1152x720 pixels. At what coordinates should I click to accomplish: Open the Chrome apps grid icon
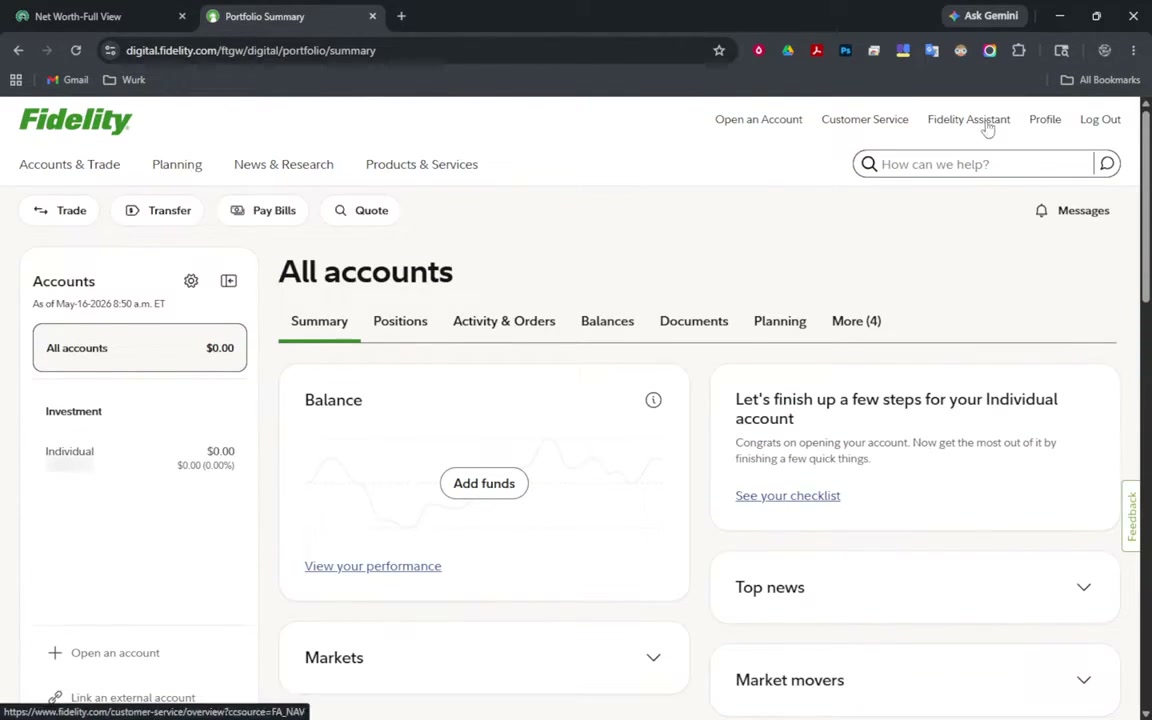click(x=16, y=80)
